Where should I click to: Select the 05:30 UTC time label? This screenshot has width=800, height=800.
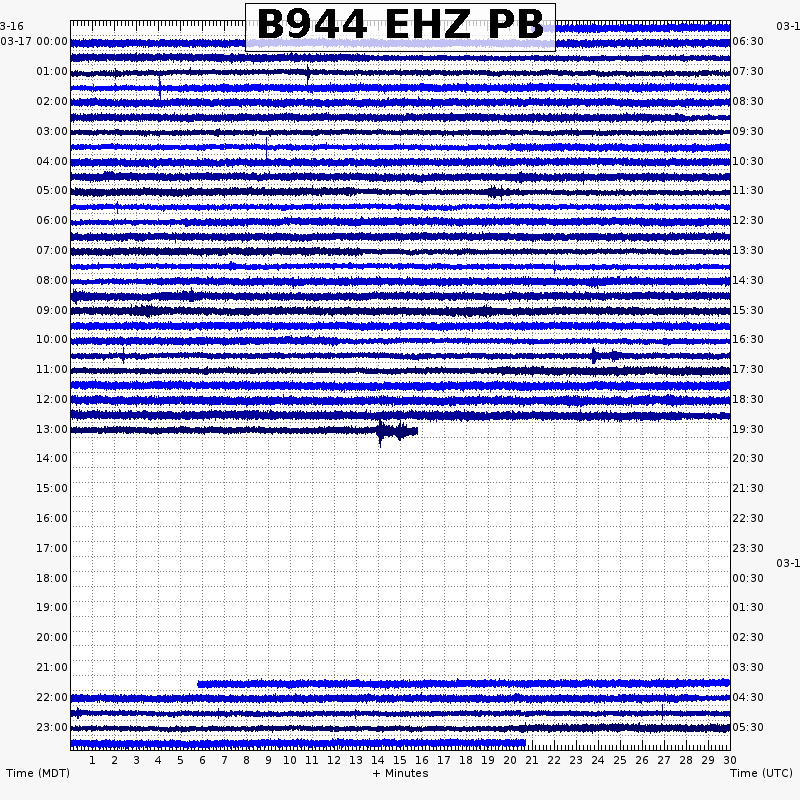click(748, 728)
